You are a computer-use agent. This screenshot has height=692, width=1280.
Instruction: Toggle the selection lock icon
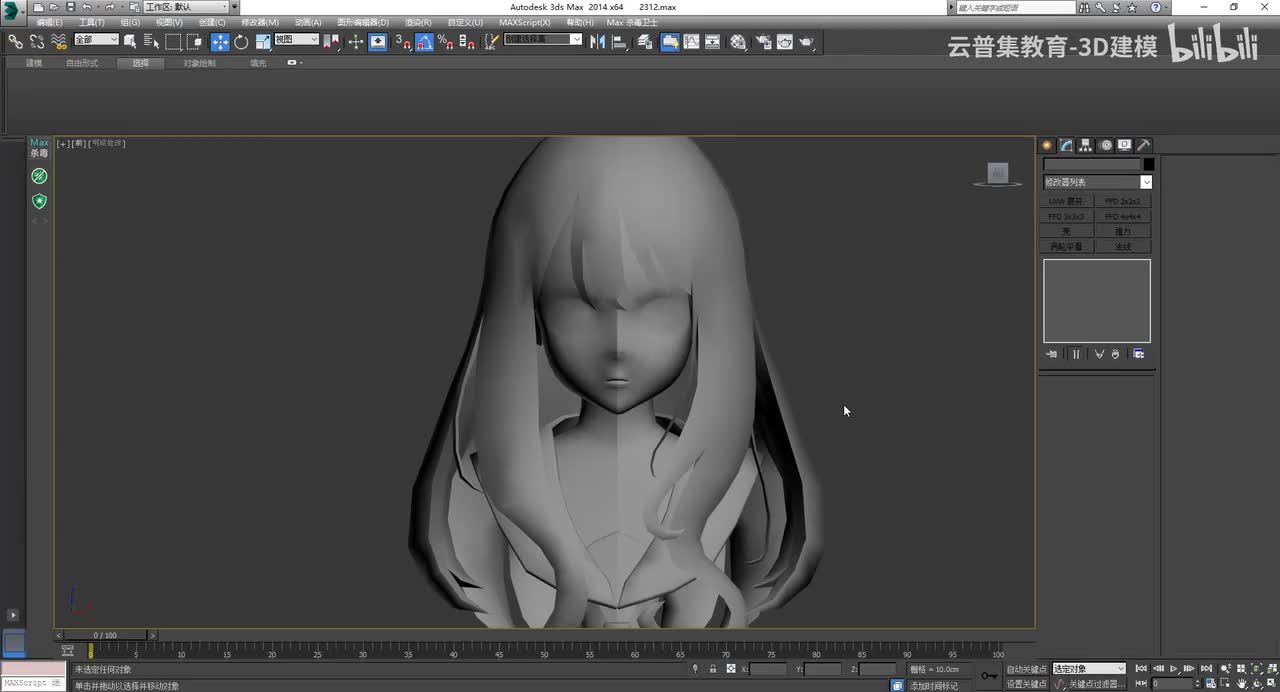(712, 669)
